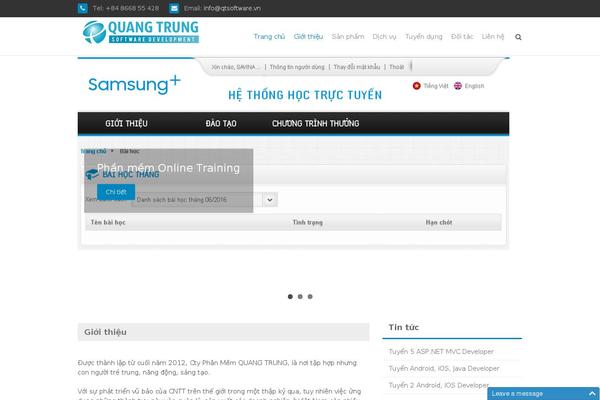Open the Giới thiệu navigation item

tap(308, 37)
